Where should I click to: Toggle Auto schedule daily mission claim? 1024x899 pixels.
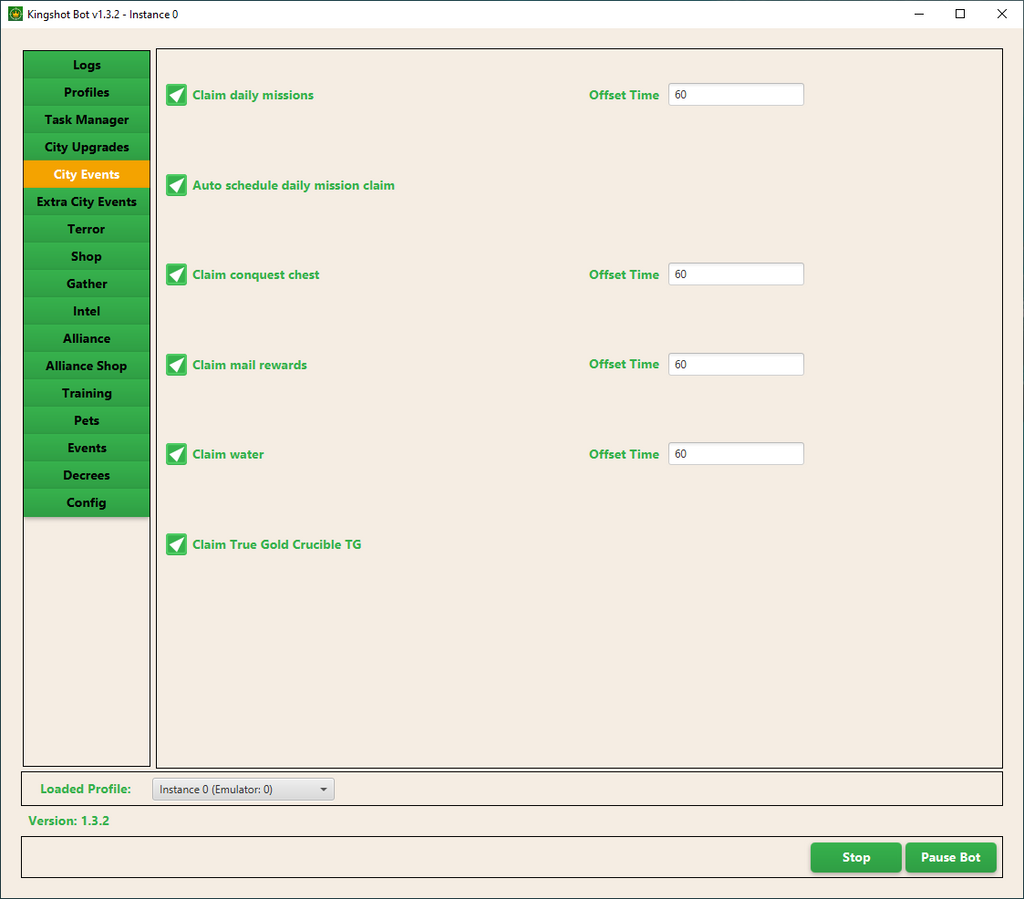coord(177,185)
